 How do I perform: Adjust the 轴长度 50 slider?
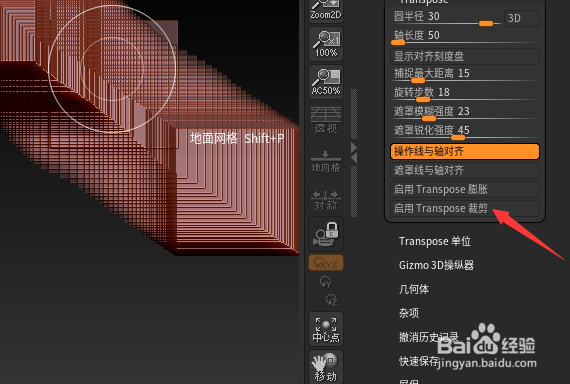[465, 37]
